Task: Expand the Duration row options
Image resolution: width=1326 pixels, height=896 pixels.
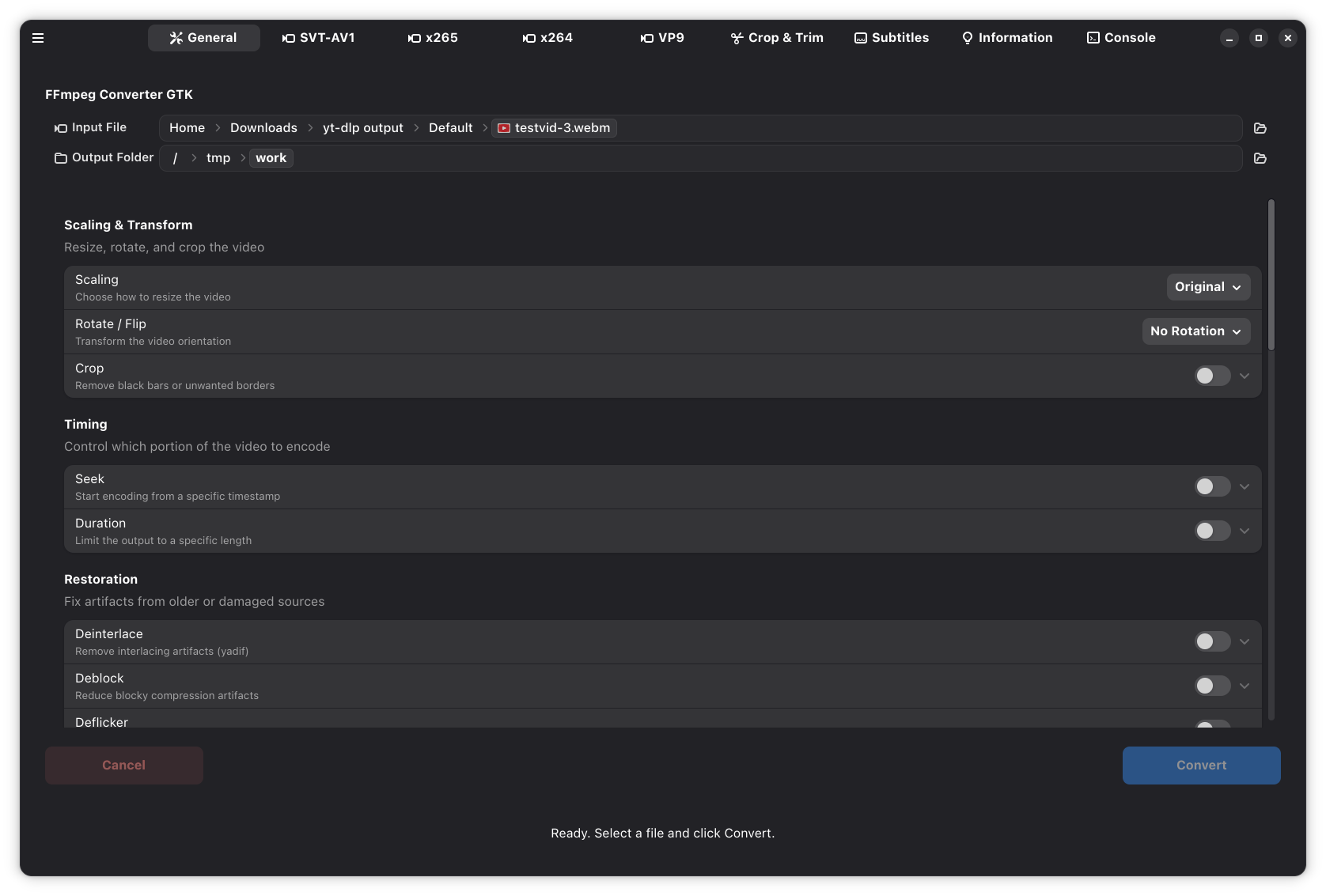Action: point(1245,531)
